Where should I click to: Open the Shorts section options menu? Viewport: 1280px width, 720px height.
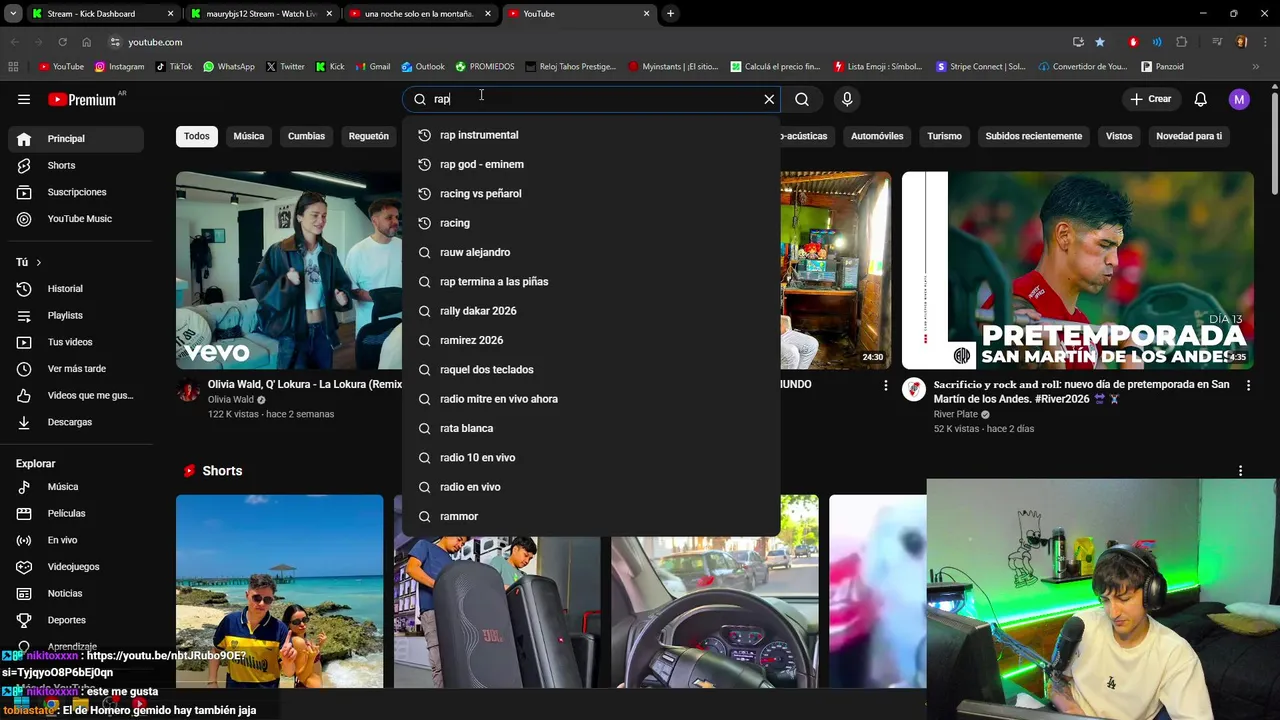click(1240, 471)
